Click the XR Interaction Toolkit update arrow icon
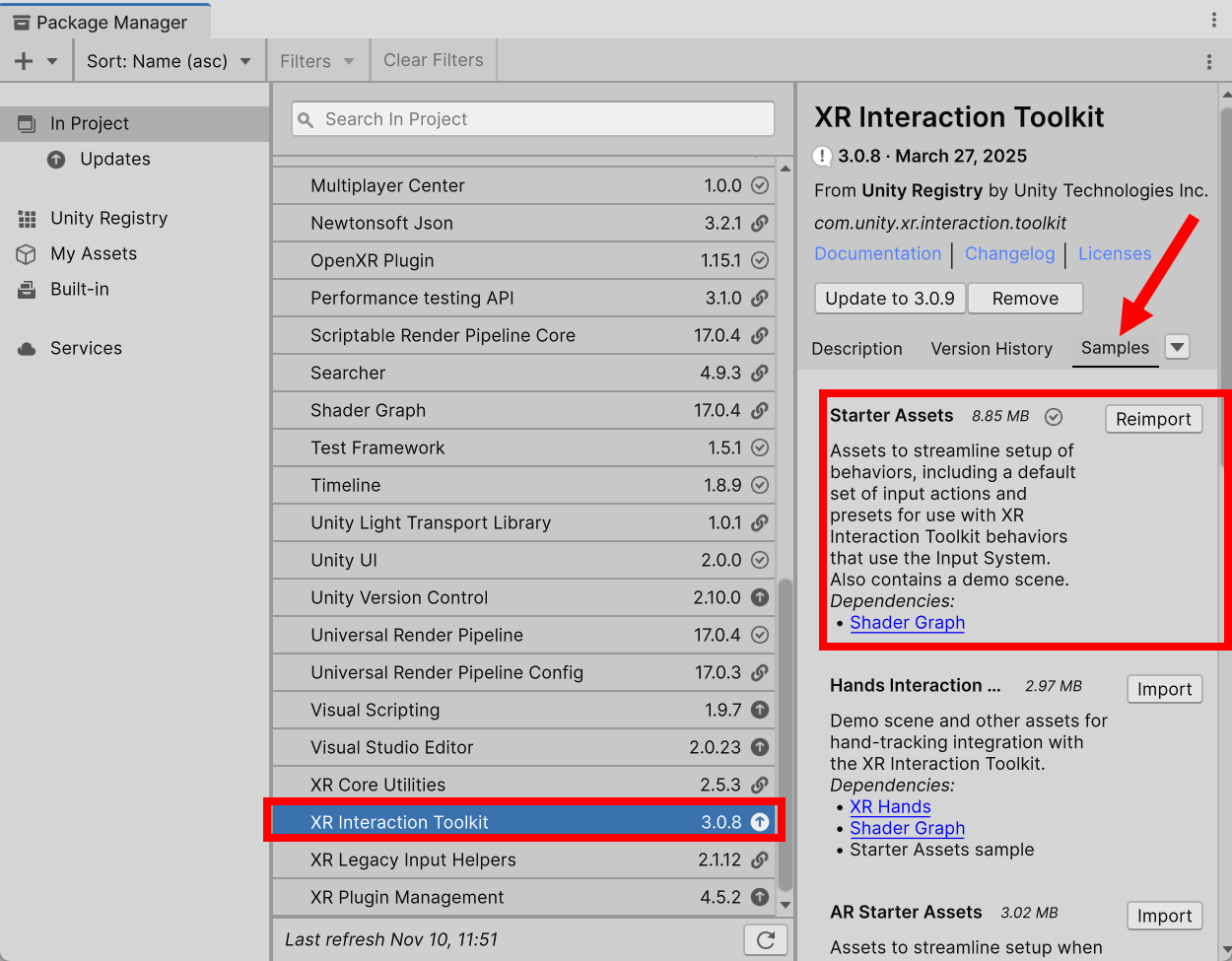Image resolution: width=1232 pixels, height=961 pixels. click(x=760, y=822)
